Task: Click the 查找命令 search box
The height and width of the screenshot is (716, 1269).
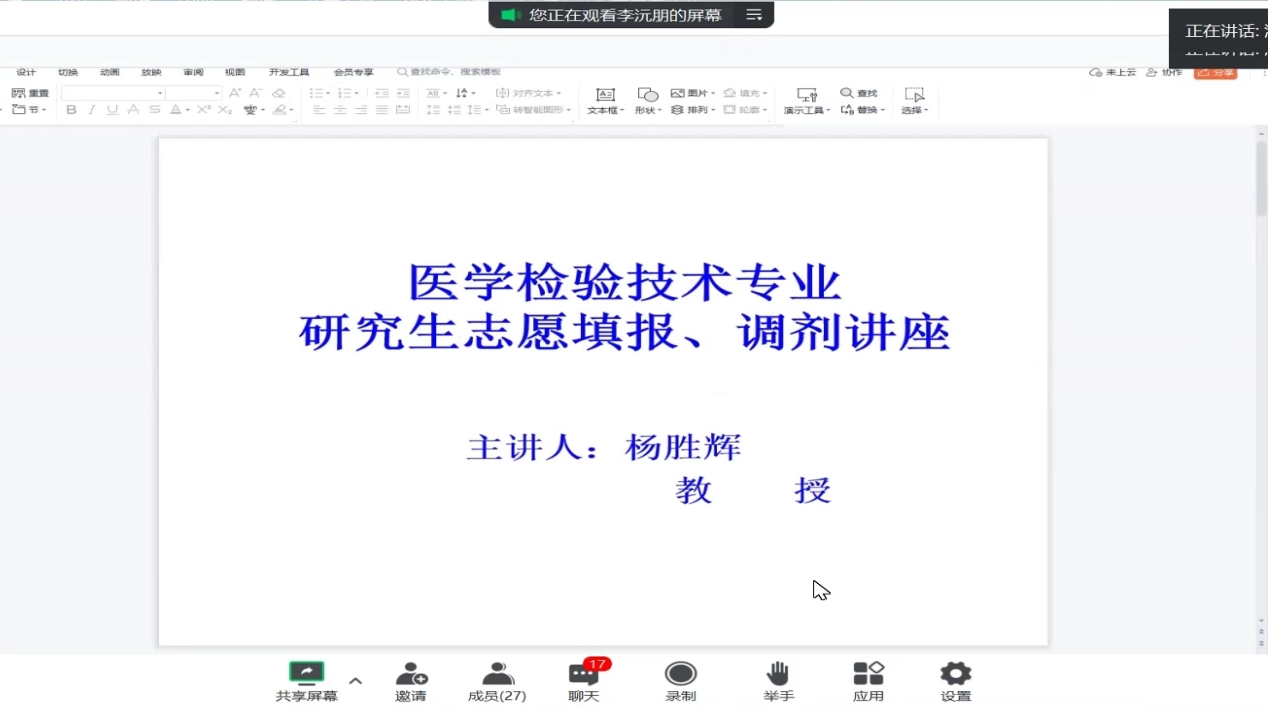Action: (450, 72)
